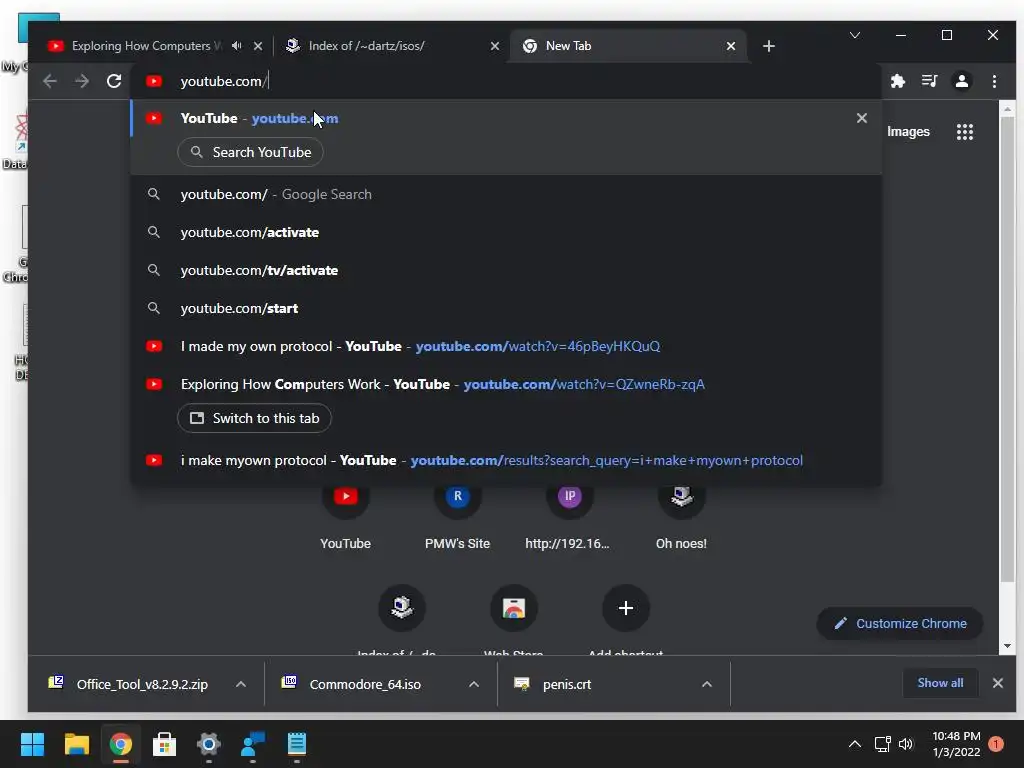Click the Switch to this tab button
Screen dimensions: 1024x768
pos(254,418)
